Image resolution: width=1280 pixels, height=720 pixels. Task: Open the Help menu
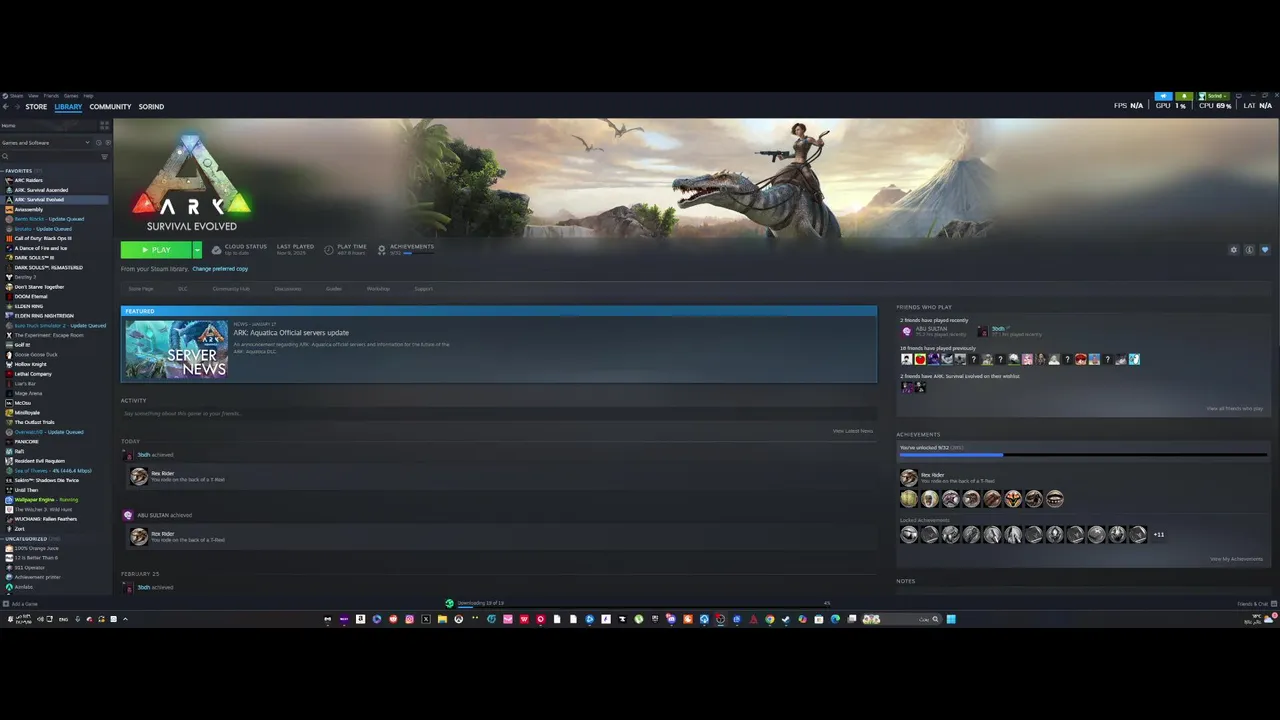point(88,96)
